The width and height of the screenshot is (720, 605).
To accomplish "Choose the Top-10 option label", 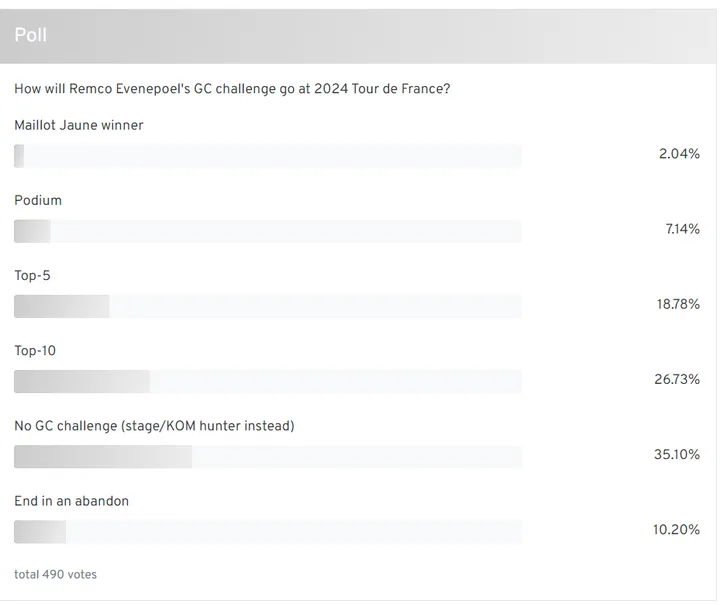I will (35, 351).
